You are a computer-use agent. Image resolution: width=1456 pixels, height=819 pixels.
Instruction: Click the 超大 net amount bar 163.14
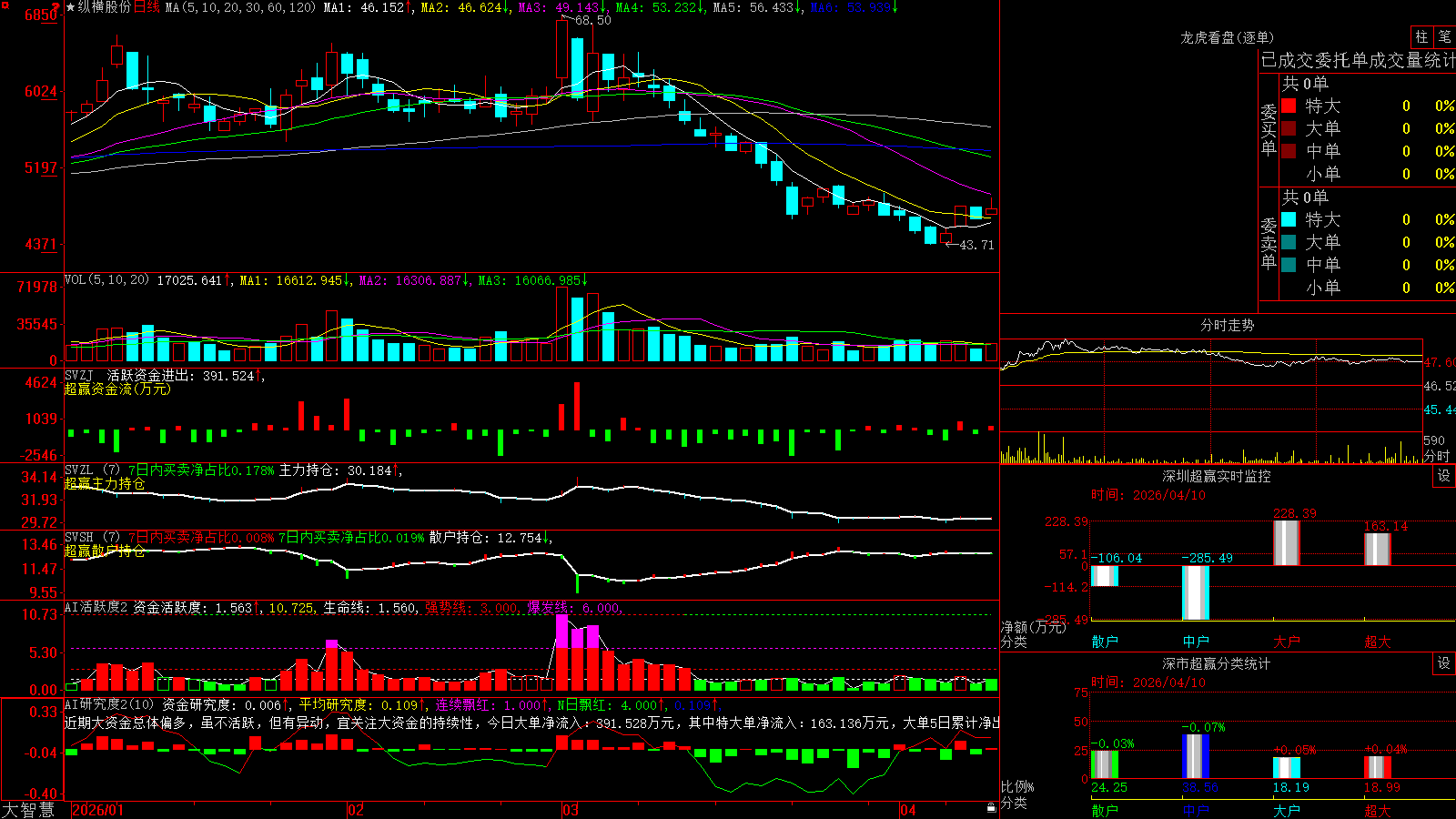[1377, 549]
